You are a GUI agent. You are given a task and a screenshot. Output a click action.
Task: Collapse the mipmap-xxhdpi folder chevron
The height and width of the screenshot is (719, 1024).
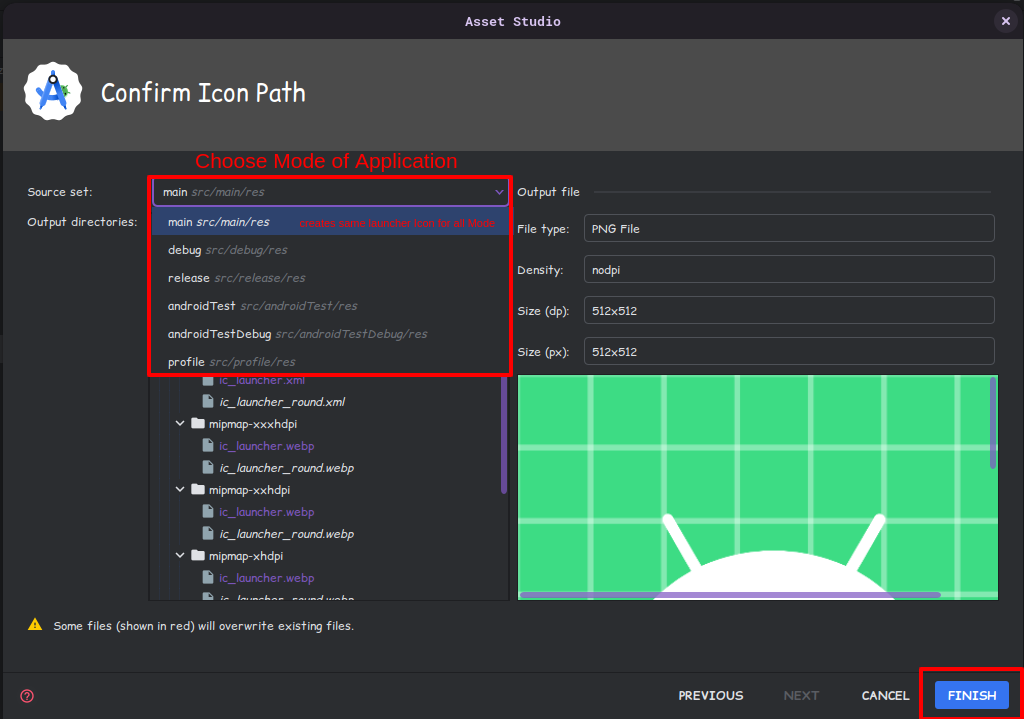181,490
